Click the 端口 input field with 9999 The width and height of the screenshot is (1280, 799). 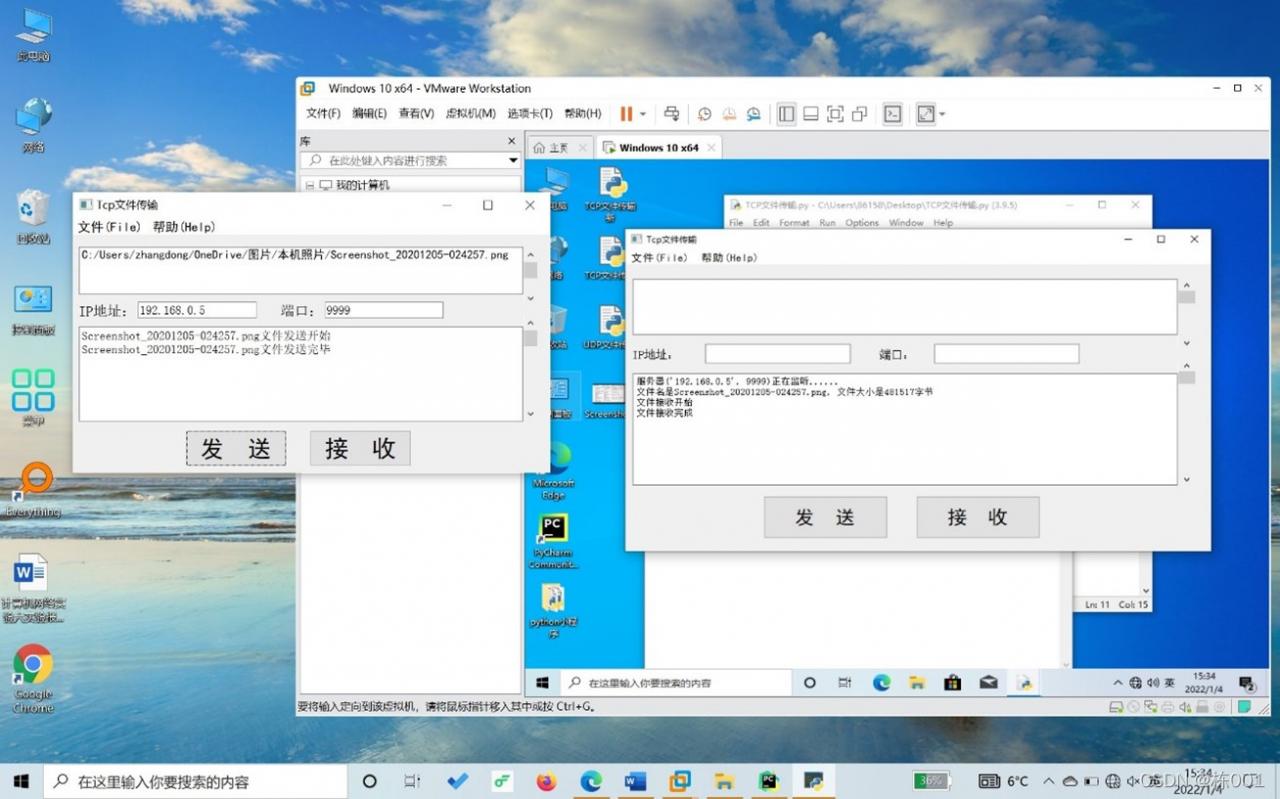tap(383, 310)
